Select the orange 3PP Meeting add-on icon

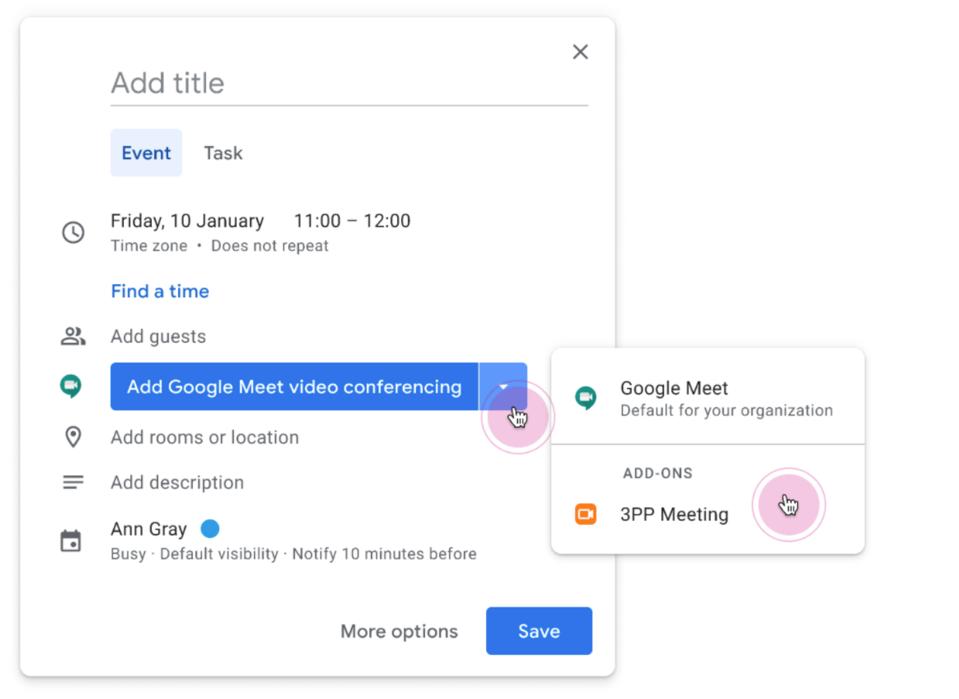587,514
